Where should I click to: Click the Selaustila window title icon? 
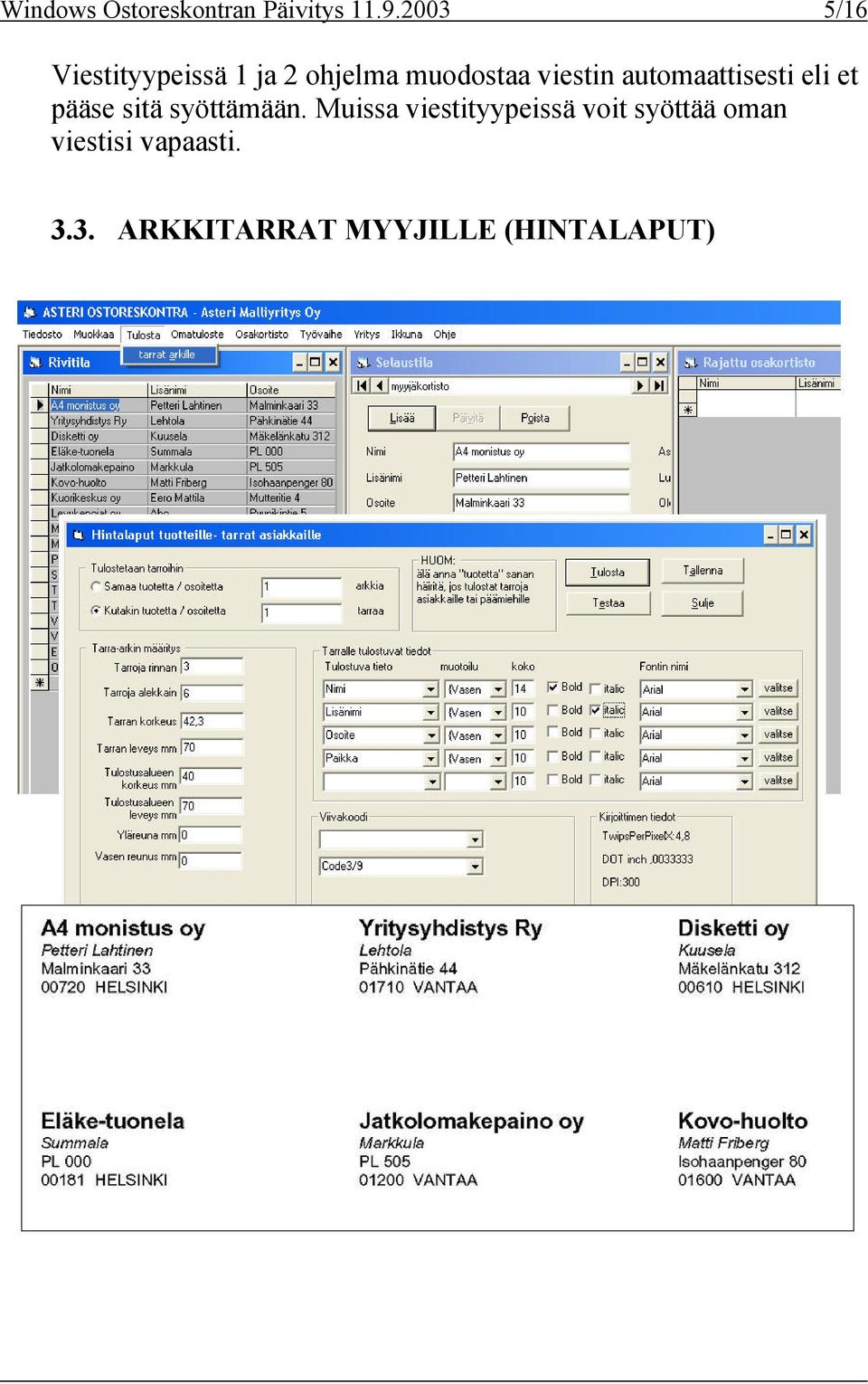363,363
